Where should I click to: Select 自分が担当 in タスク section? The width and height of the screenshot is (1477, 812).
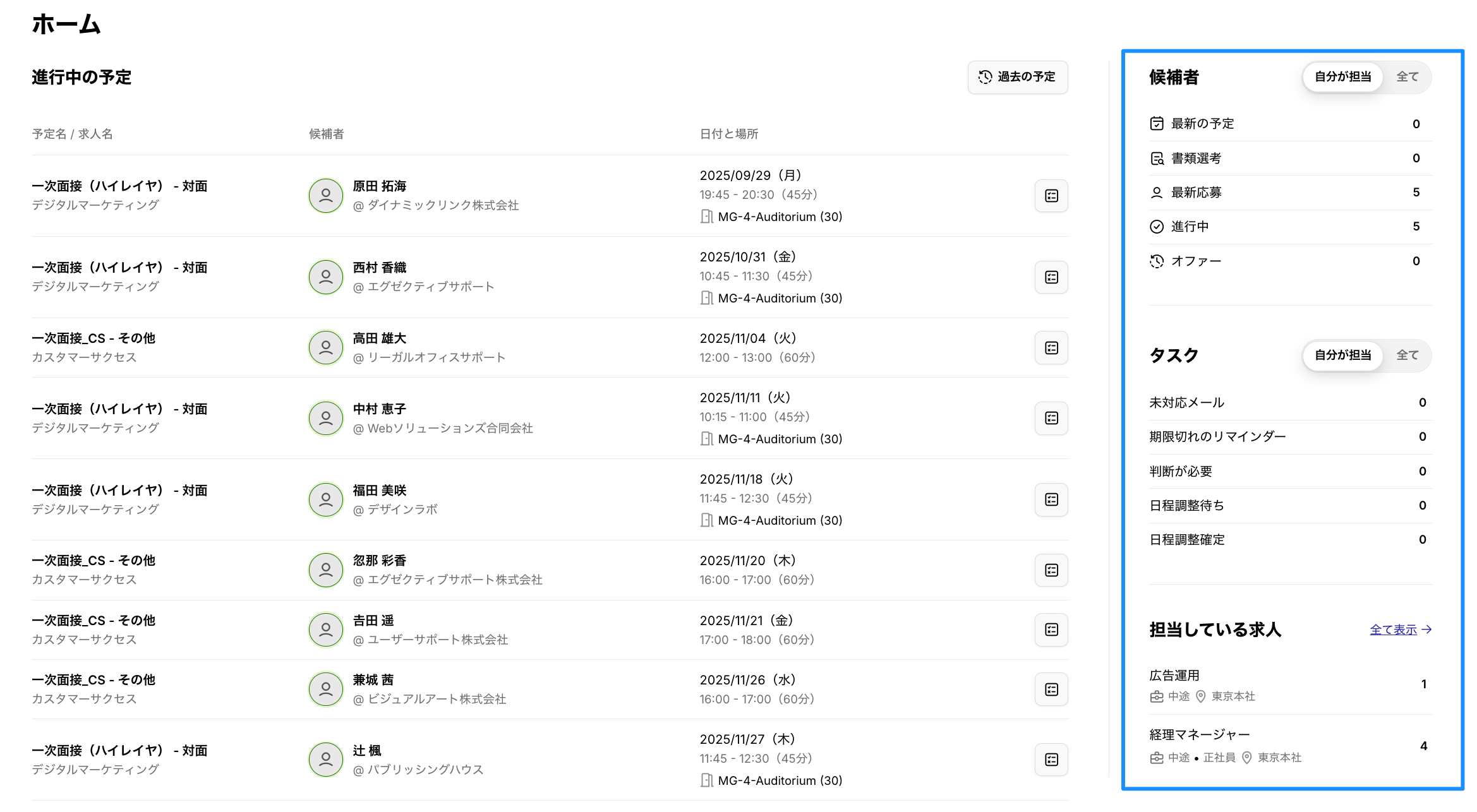(x=1342, y=355)
